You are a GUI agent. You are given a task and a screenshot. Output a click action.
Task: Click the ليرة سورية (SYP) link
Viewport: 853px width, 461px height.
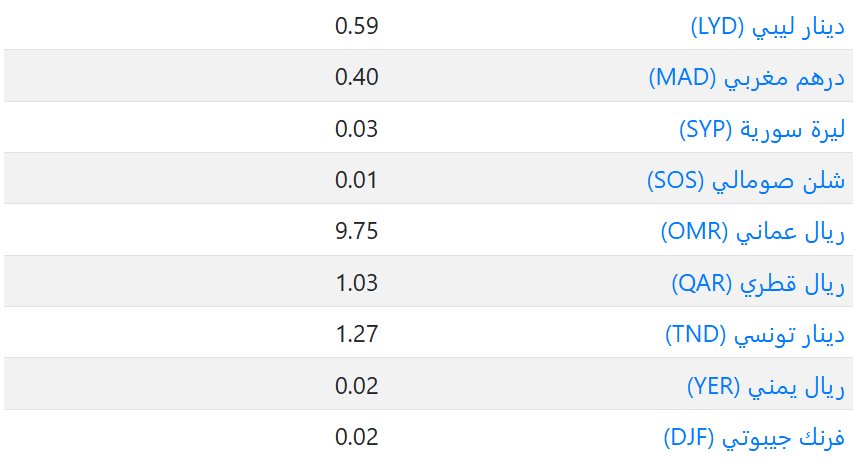tap(762, 130)
